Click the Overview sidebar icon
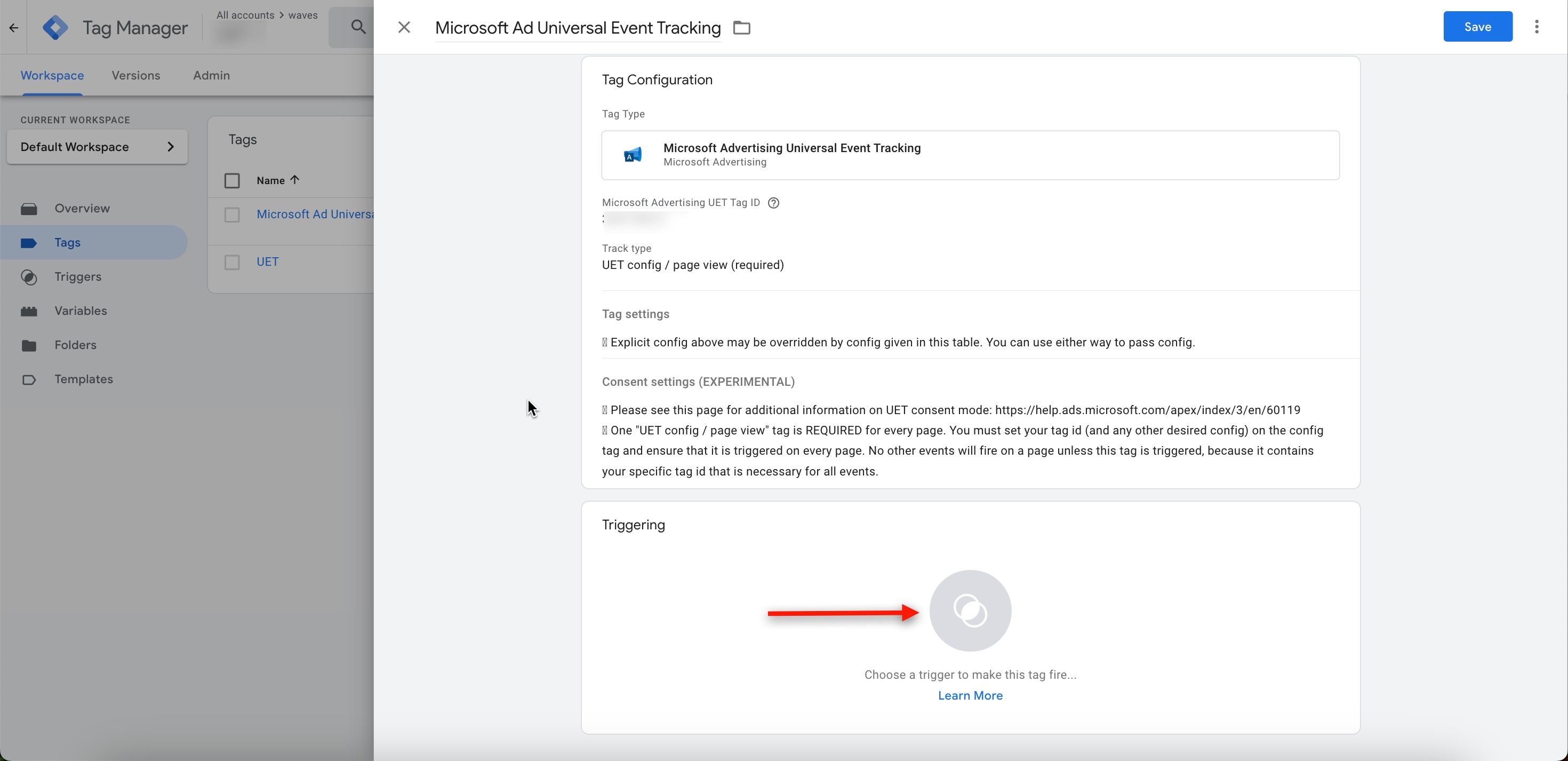This screenshot has width=1568, height=761. point(29,209)
